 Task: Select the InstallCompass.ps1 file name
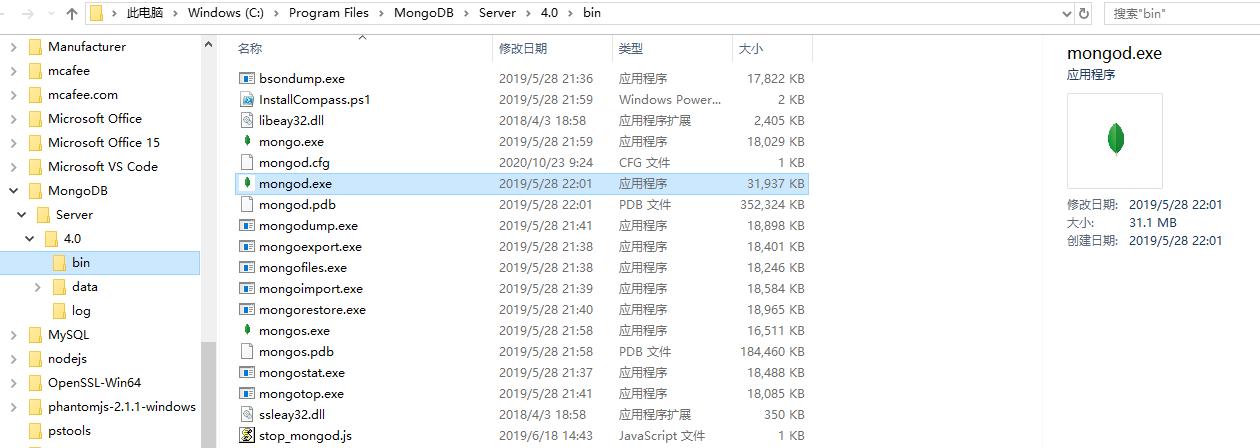pos(315,99)
